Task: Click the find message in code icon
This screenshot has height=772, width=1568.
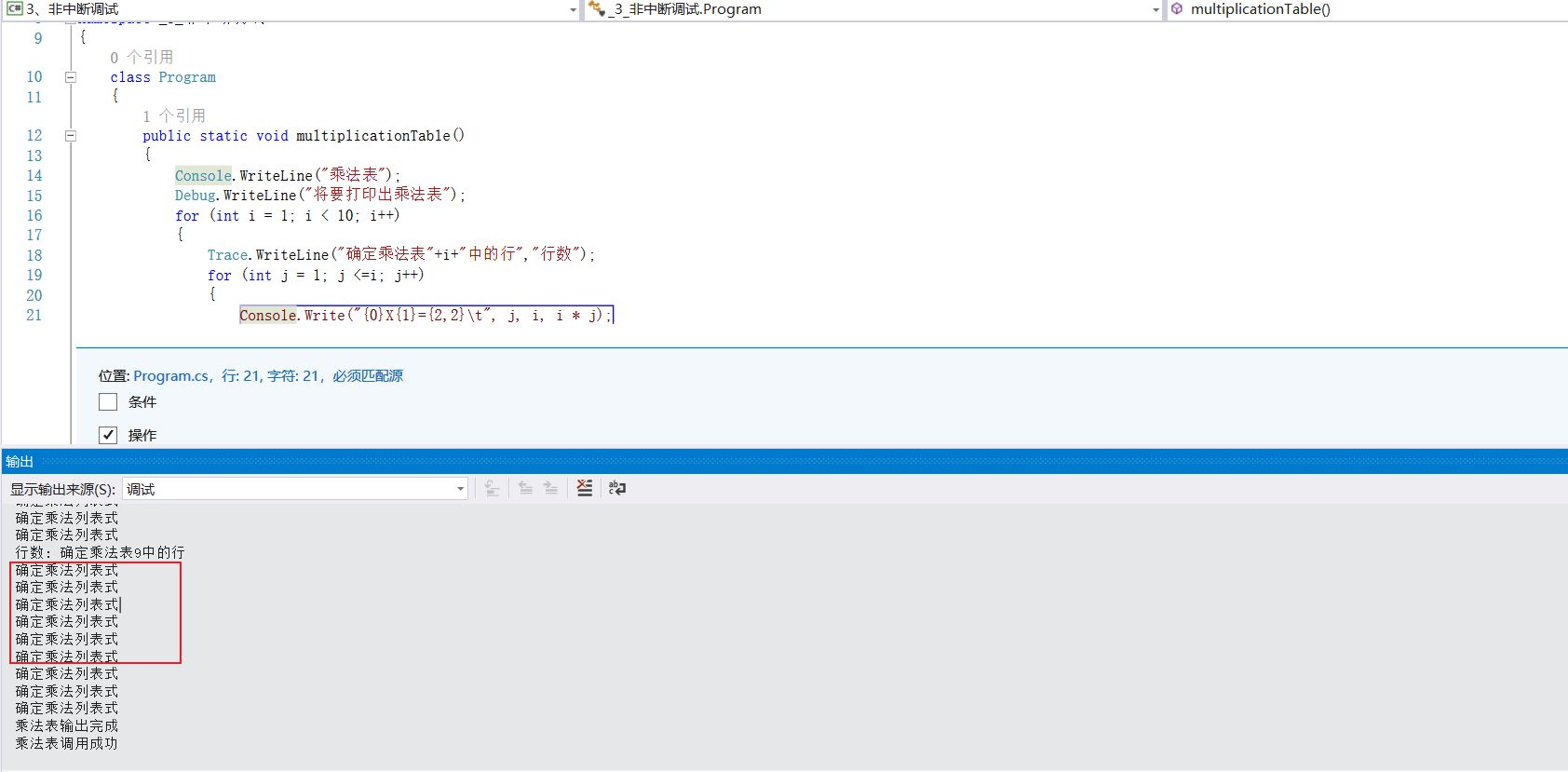Action: 493,488
